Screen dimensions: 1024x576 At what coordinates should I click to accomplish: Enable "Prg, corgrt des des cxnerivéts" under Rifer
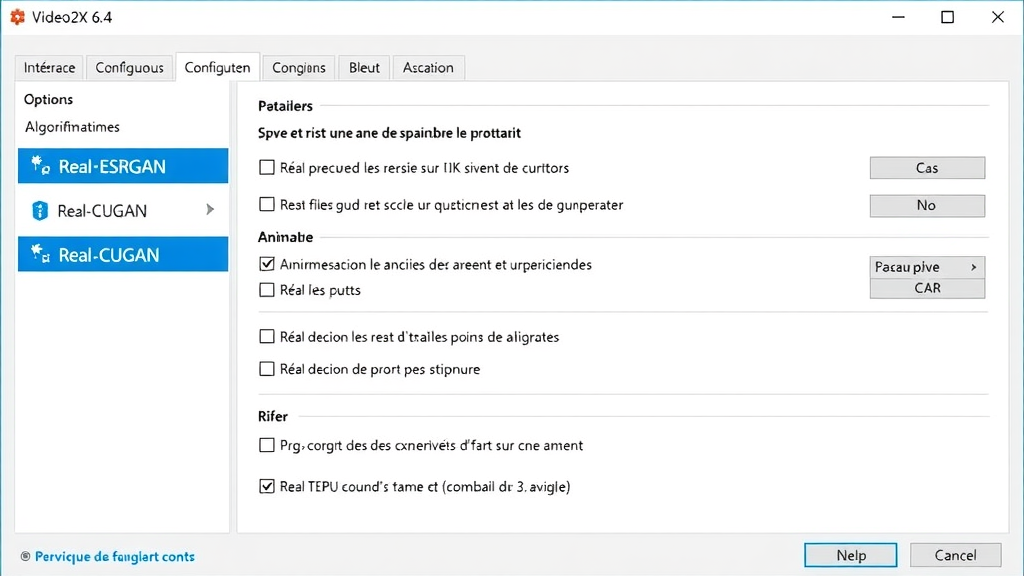pyautogui.click(x=267, y=445)
